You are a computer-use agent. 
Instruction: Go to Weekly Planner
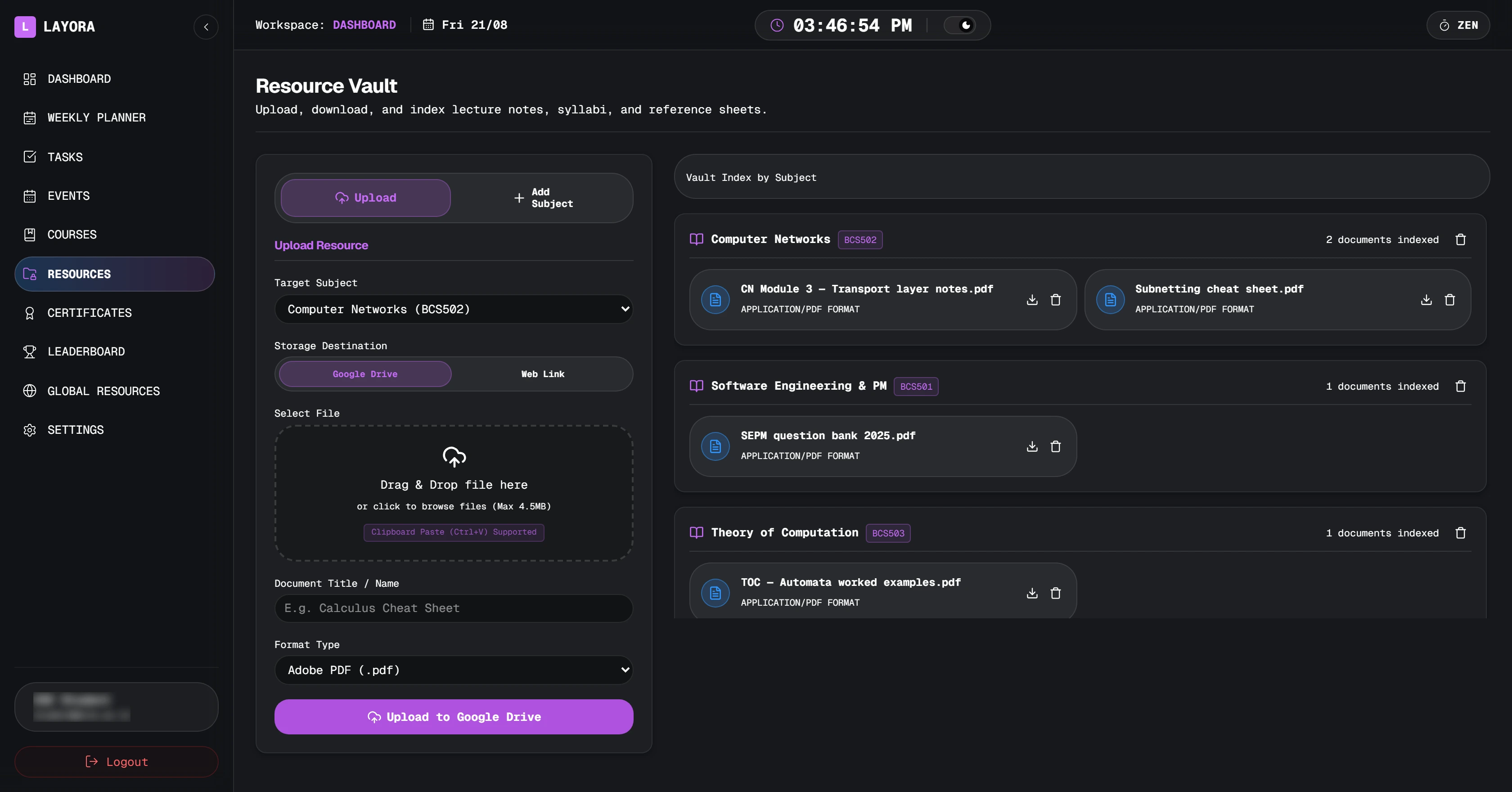(x=114, y=118)
